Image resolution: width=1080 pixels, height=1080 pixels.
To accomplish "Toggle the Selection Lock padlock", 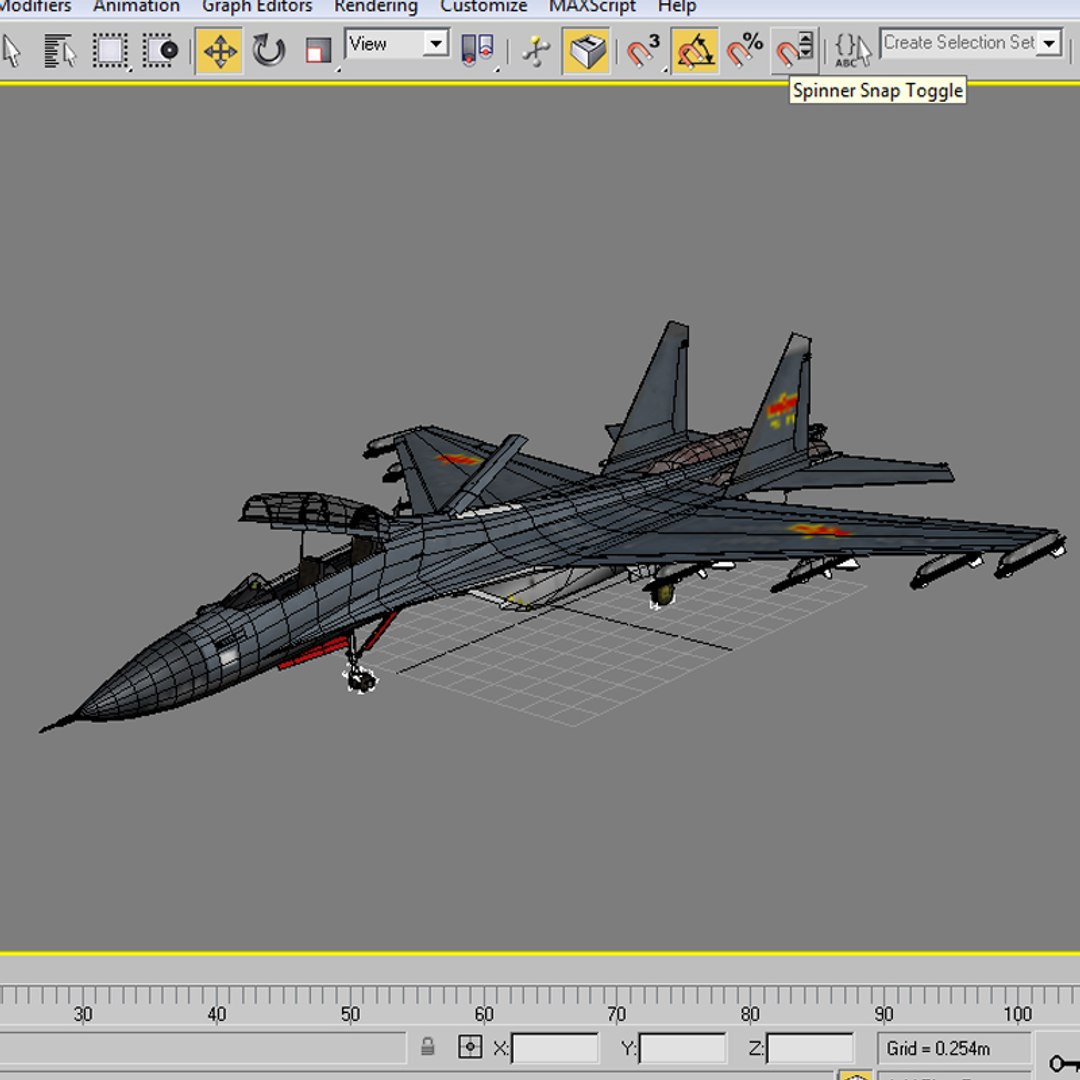I will 428,1047.
